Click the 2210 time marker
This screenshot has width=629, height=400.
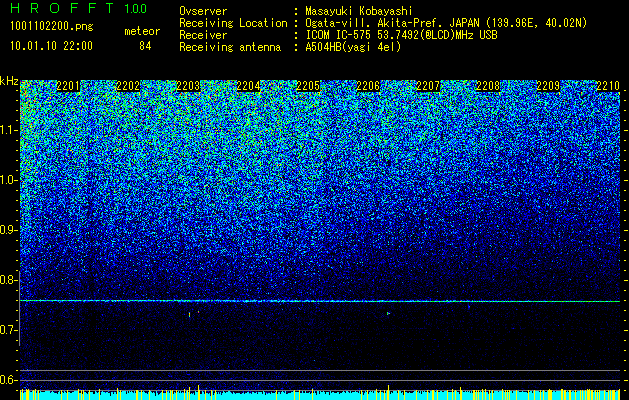click(x=608, y=86)
